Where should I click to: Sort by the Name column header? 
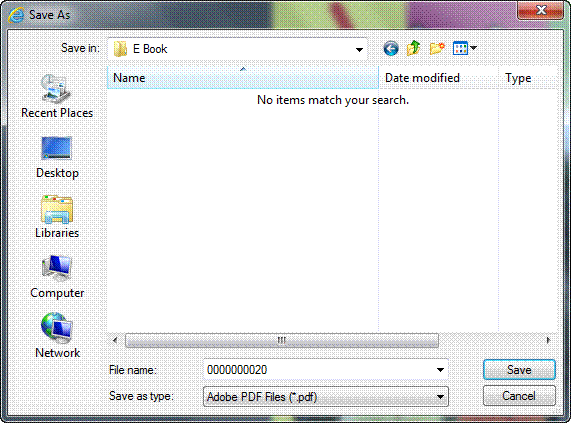tap(243, 78)
